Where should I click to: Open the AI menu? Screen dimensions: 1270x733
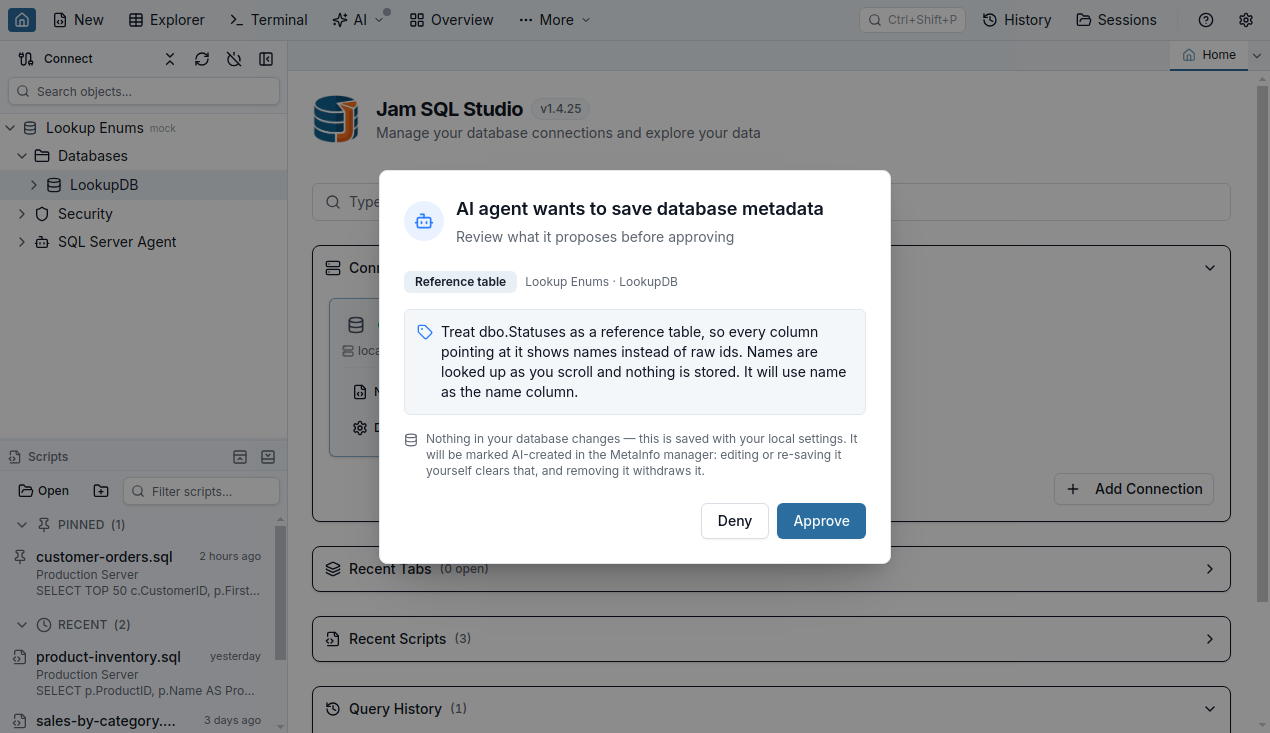pyautogui.click(x=358, y=20)
